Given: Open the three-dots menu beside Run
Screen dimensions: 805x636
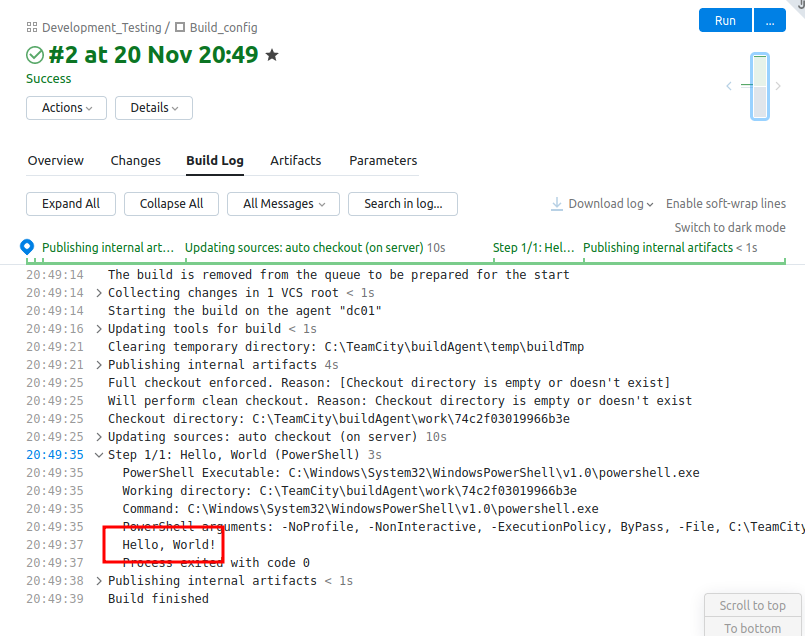Looking at the screenshot, I should click(x=769, y=21).
